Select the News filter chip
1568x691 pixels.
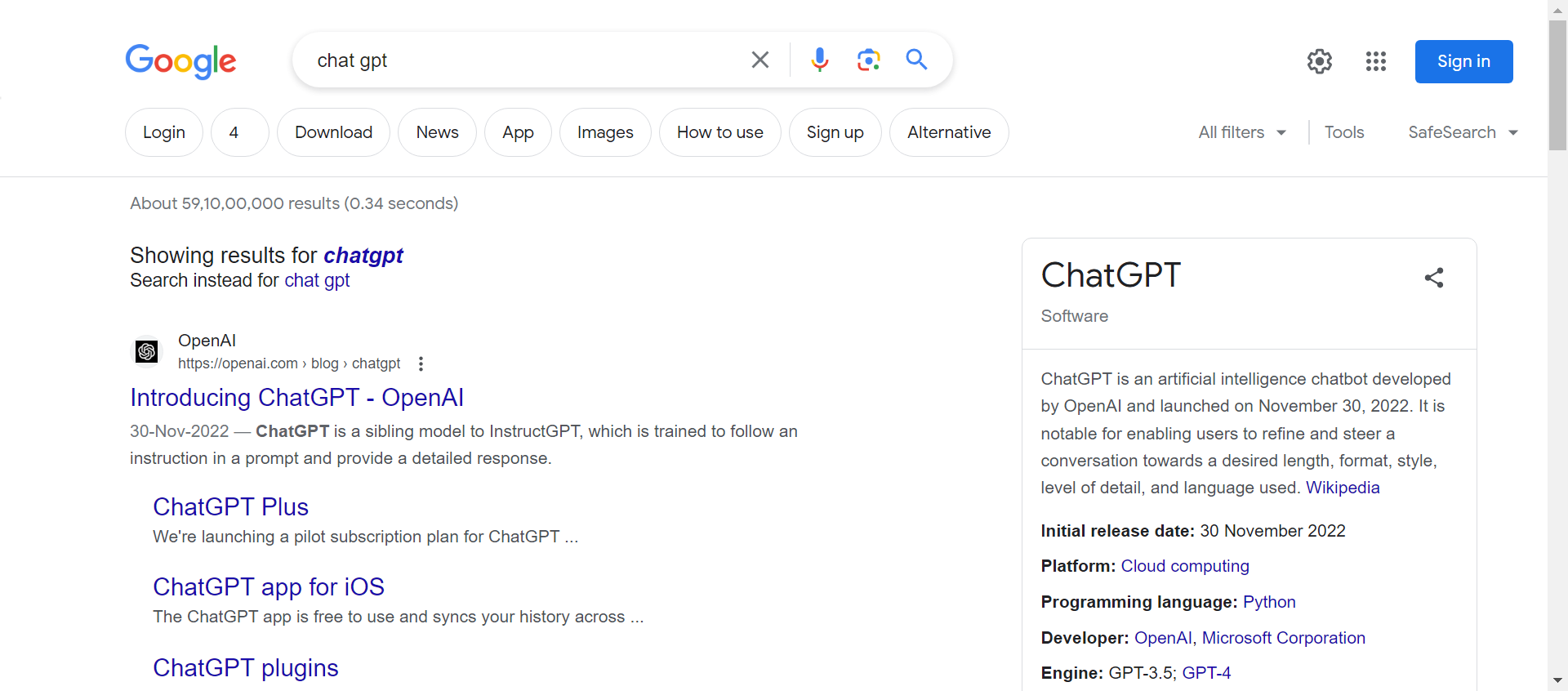(437, 132)
